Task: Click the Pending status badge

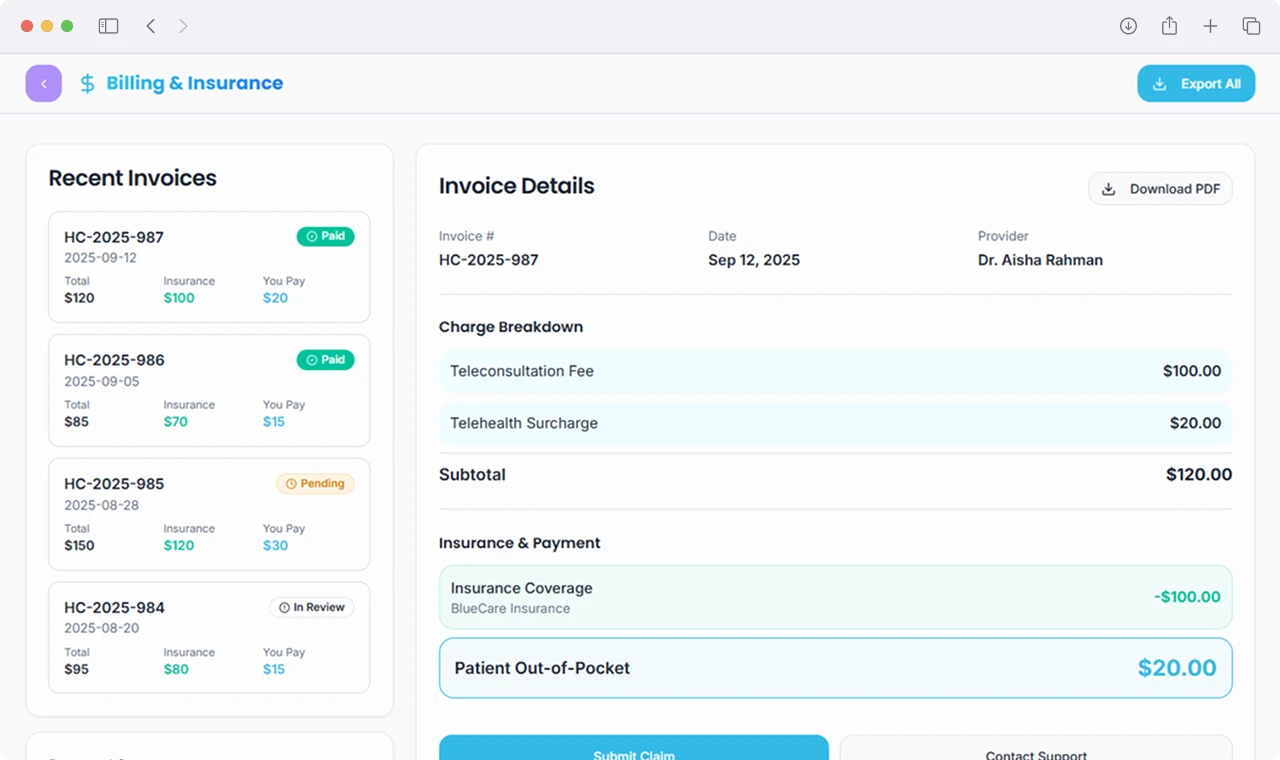Action: coord(315,483)
